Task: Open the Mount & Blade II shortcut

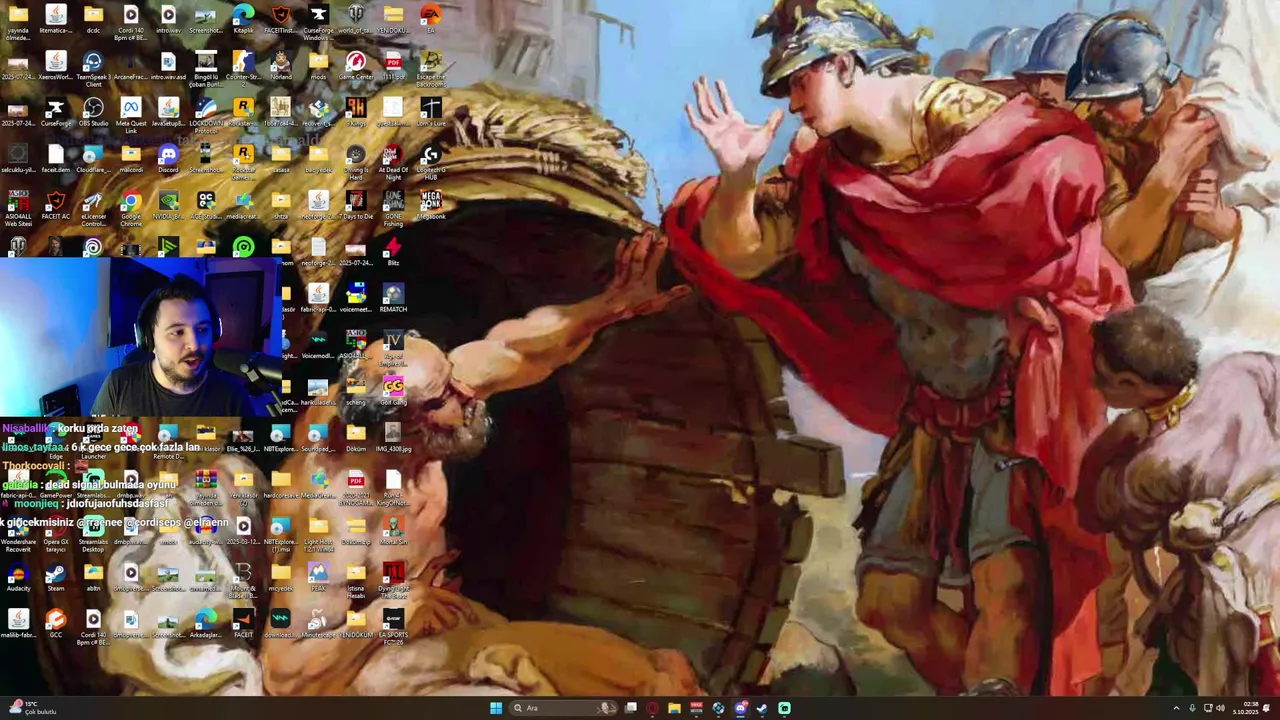Action: 243,580
